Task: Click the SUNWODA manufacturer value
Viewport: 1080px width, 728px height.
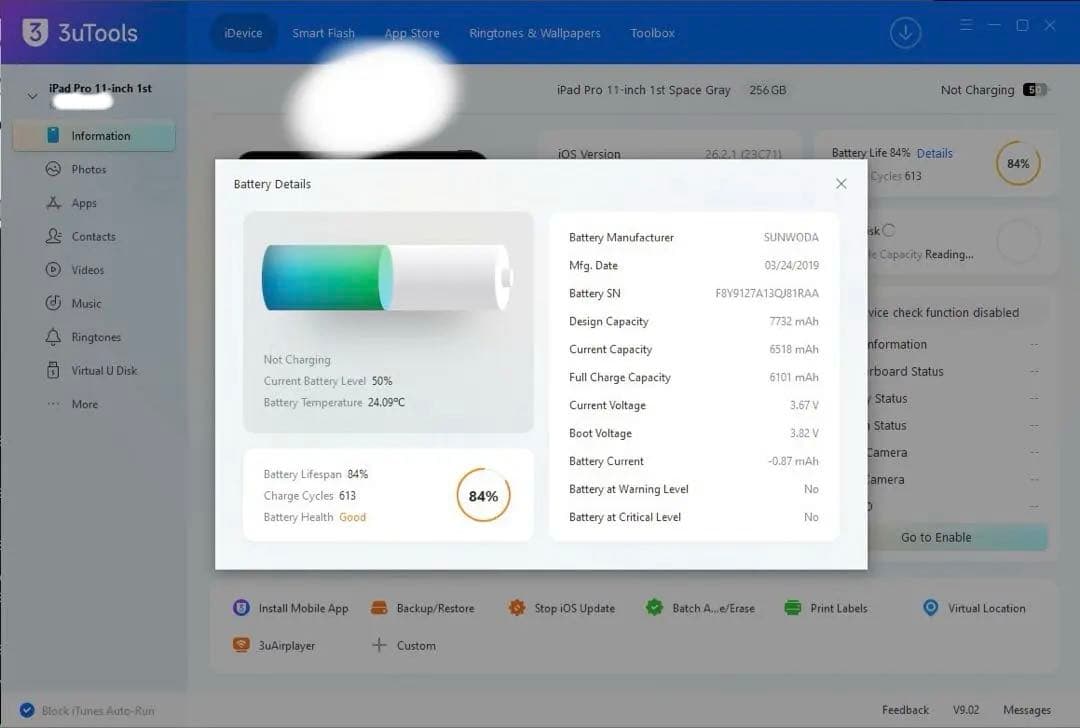Action: [x=791, y=238]
